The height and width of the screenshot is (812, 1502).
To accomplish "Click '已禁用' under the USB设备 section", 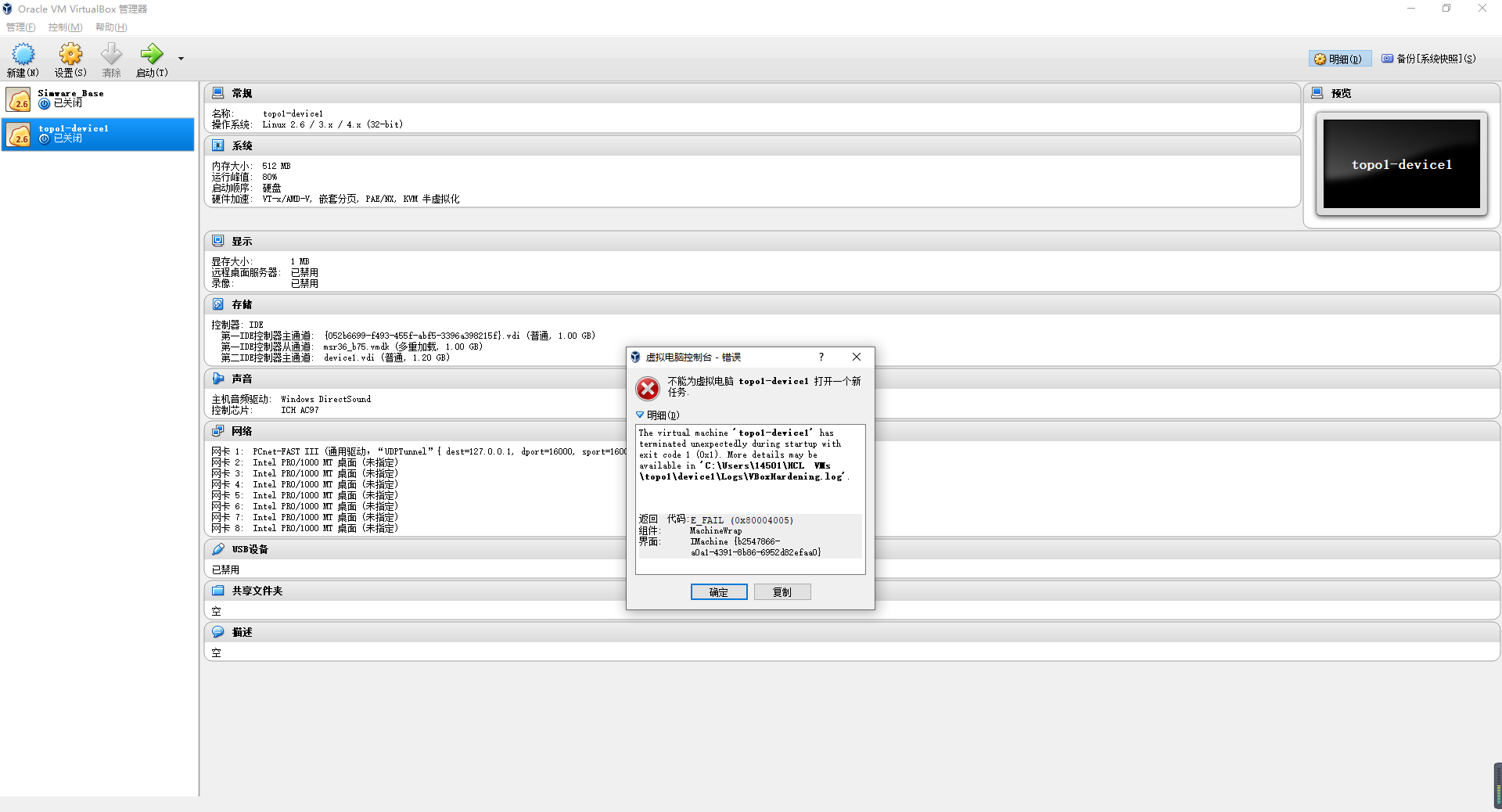I will 225,569.
